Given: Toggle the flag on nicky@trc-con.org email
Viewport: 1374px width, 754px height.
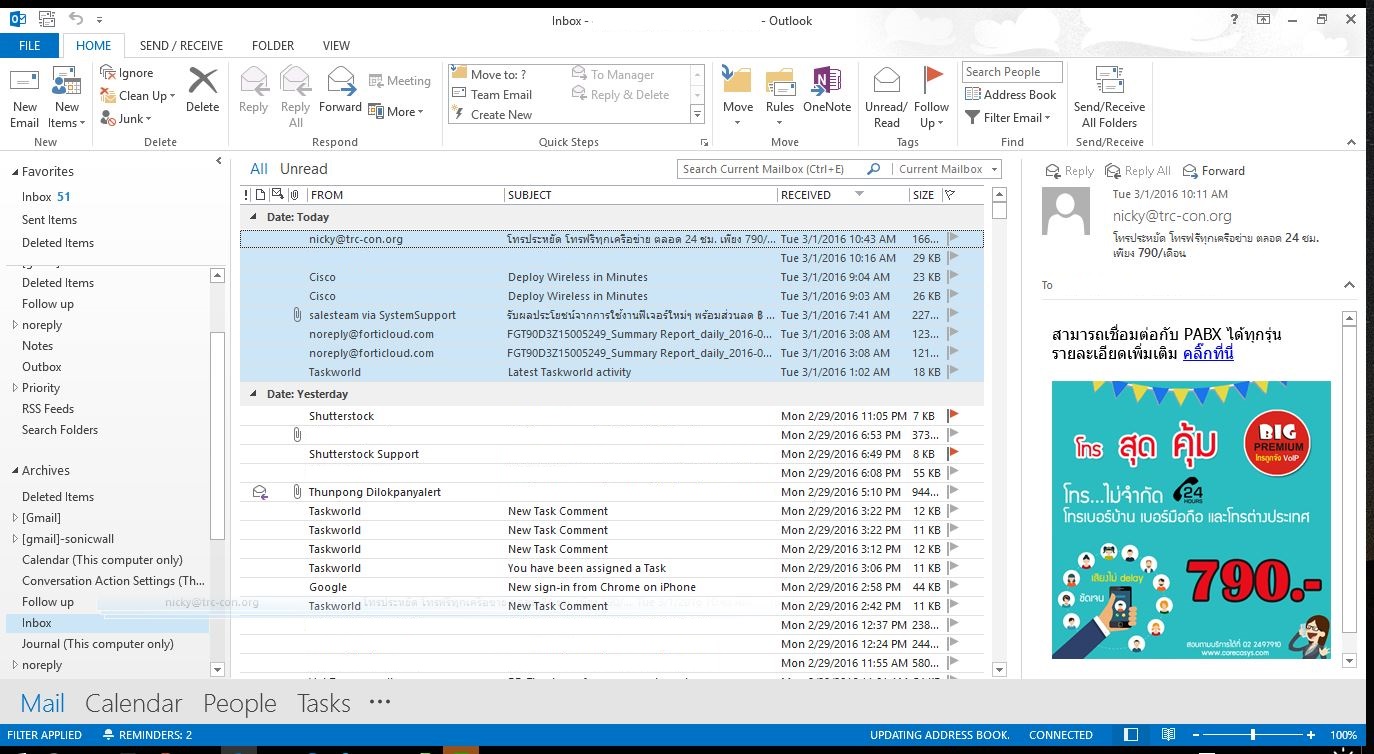Looking at the screenshot, I should click(x=953, y=238).
